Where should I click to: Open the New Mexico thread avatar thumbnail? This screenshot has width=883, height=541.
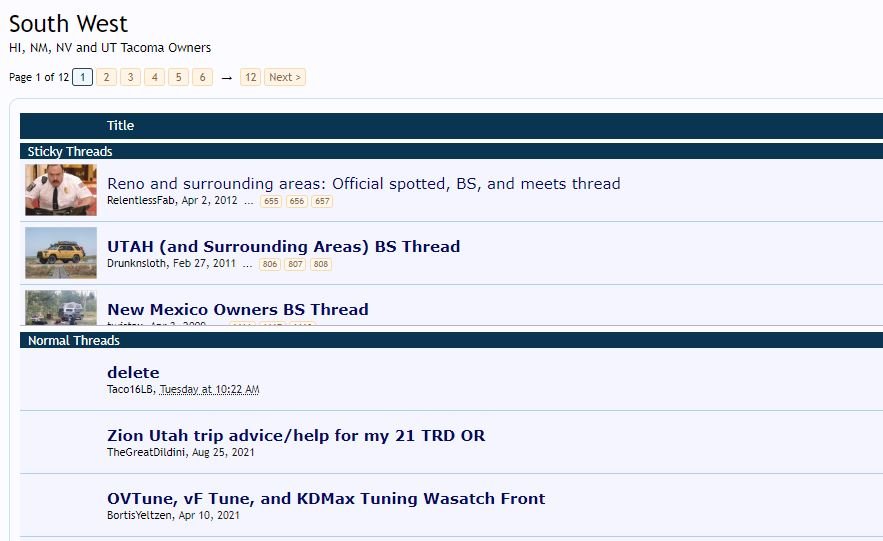pos(61,307)
